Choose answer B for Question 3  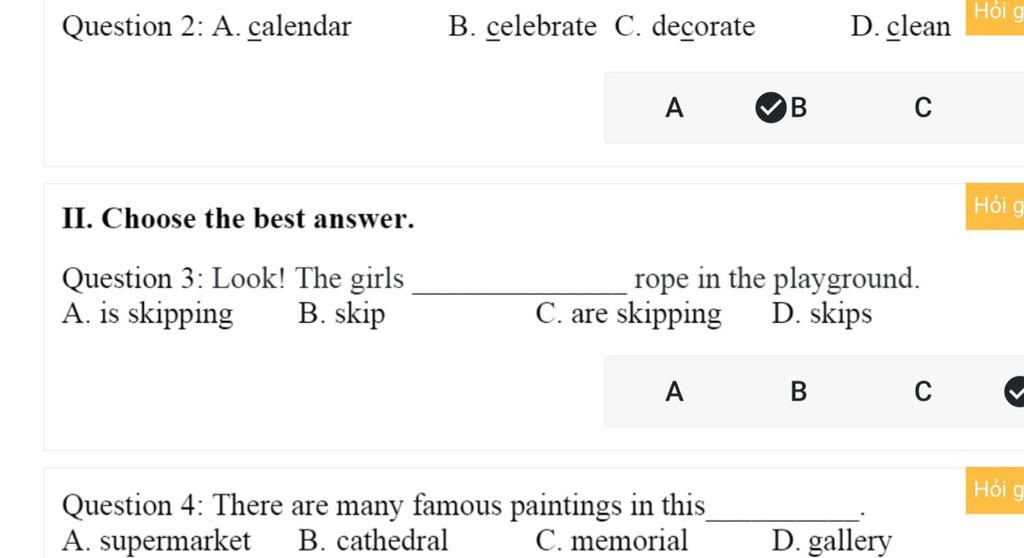pos(798,392)
